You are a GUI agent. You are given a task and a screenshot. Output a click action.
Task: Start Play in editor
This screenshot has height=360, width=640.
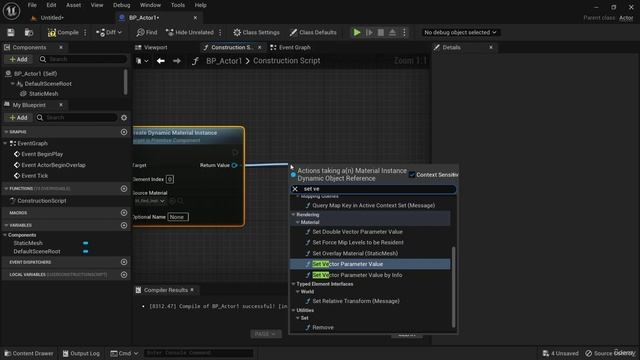tap(357, 32)
